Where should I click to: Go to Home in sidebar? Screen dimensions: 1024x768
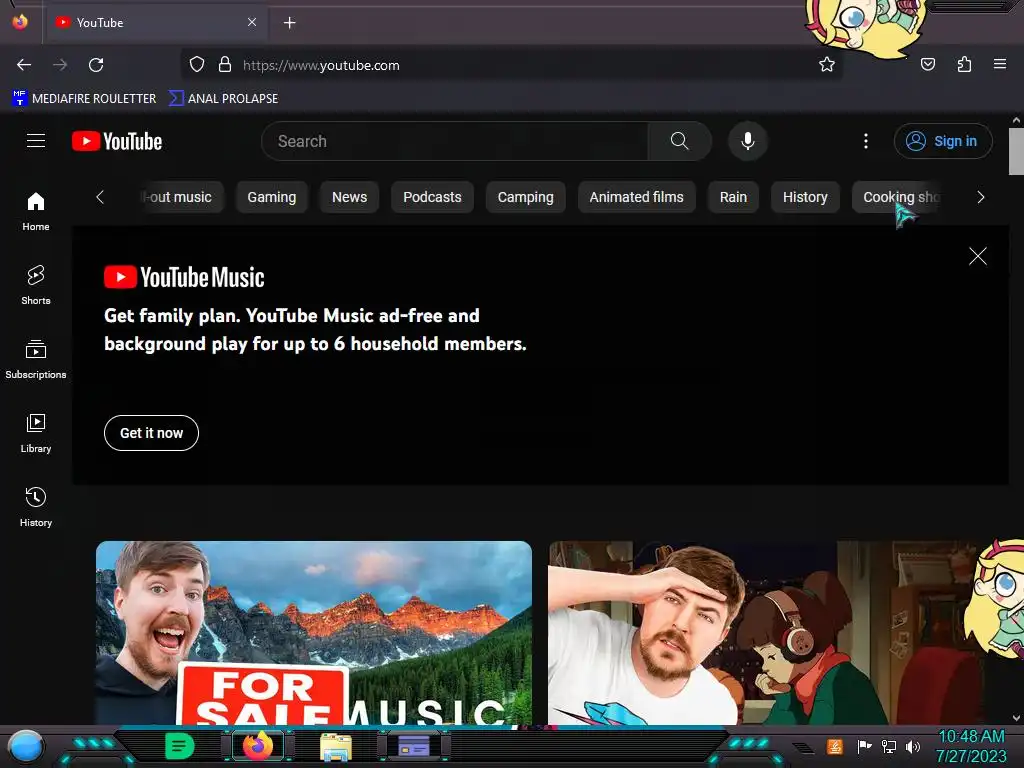click(36, 212)
